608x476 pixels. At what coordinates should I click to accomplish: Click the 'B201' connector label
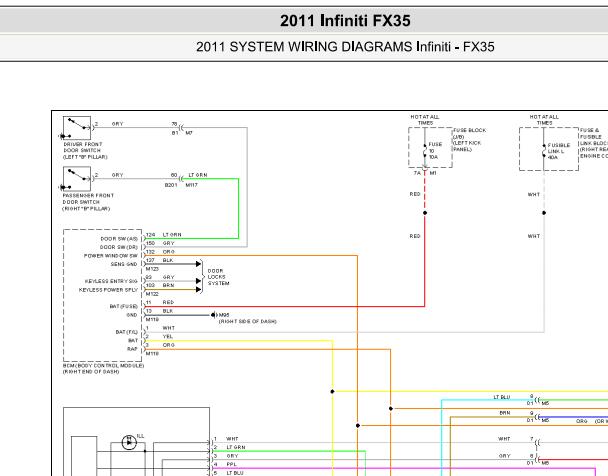(x=171, y=185)
